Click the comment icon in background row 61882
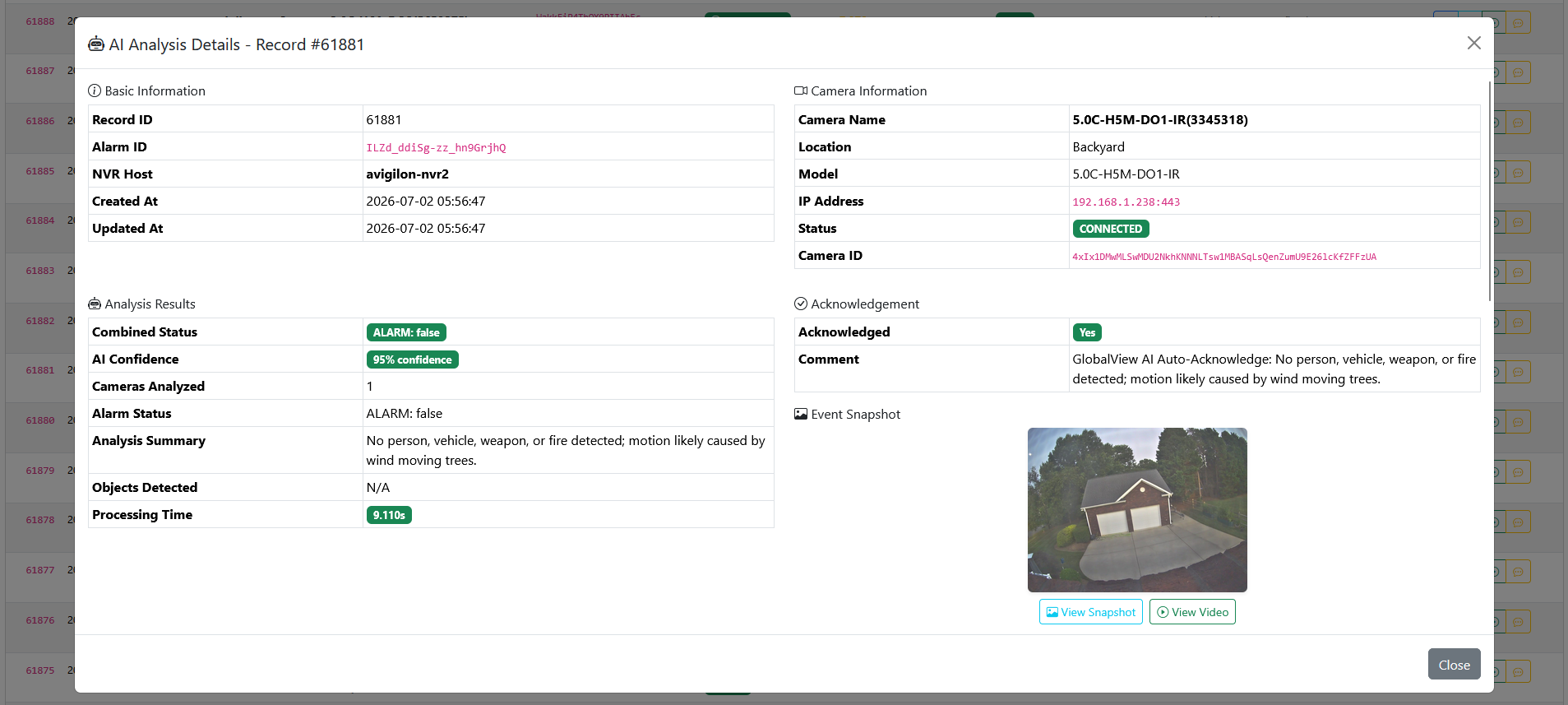The height and width of the screenshot is (705, 1568). pos(1518,322)
